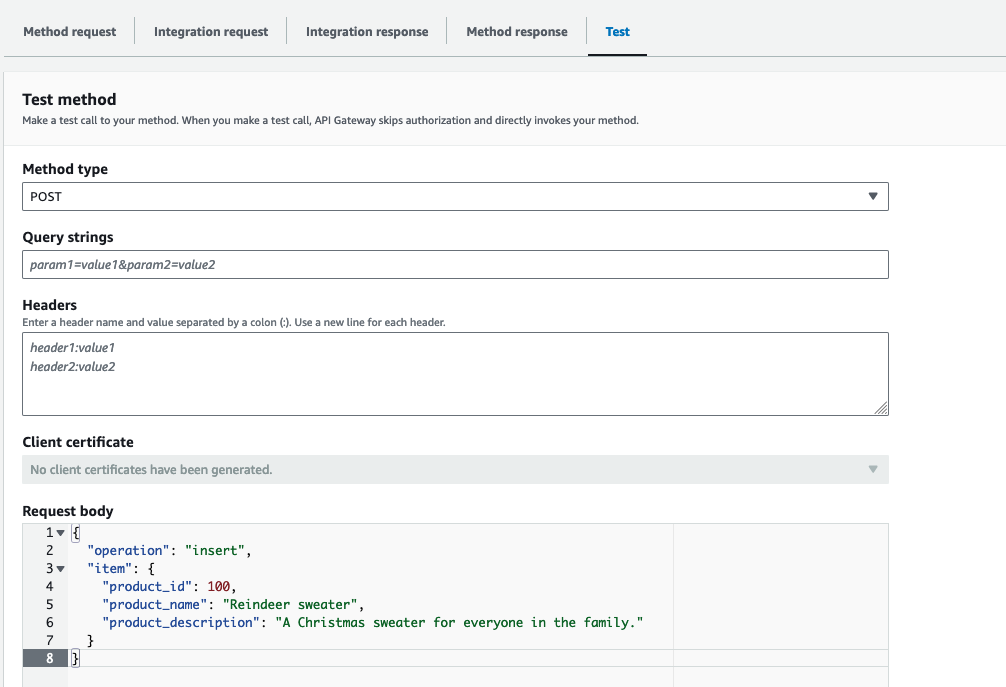The image size is (1006, 687).
Task: Click line number 5 in editor gutter
Action: point(49,605)
